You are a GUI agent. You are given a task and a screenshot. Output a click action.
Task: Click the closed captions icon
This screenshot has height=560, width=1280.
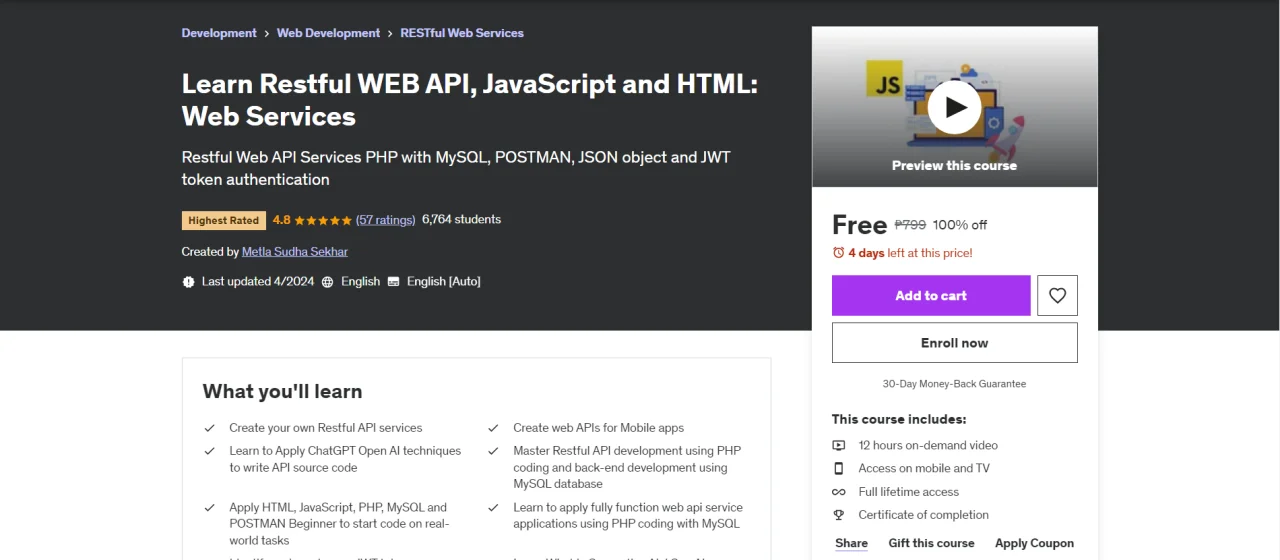(x=393, y=282)
